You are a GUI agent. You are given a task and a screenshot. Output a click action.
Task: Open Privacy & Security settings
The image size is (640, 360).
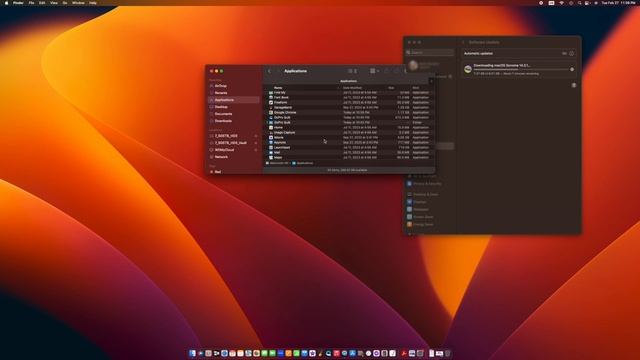(x=424, y=184)
